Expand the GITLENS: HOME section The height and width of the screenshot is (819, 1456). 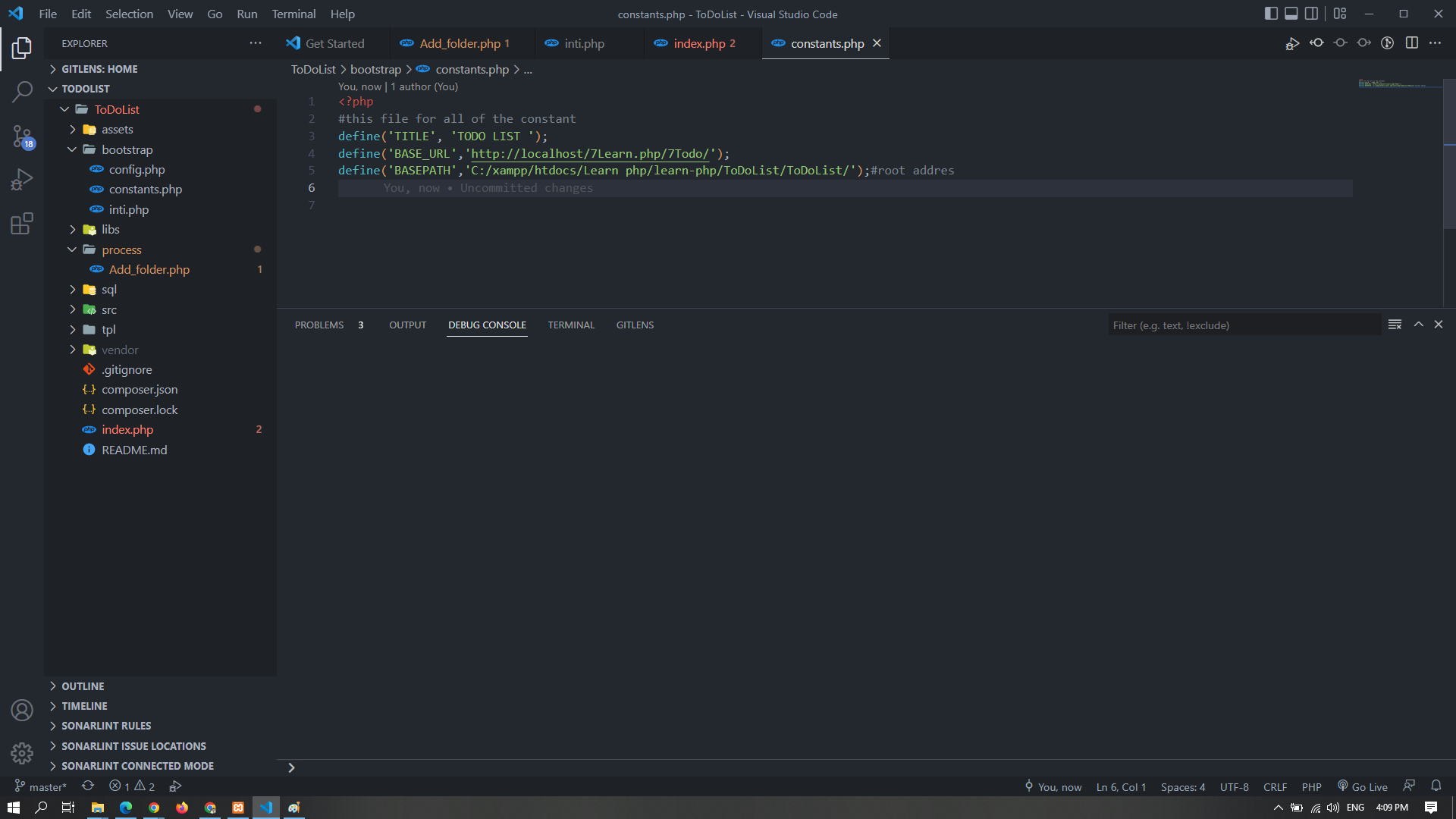tap(160, 69)
